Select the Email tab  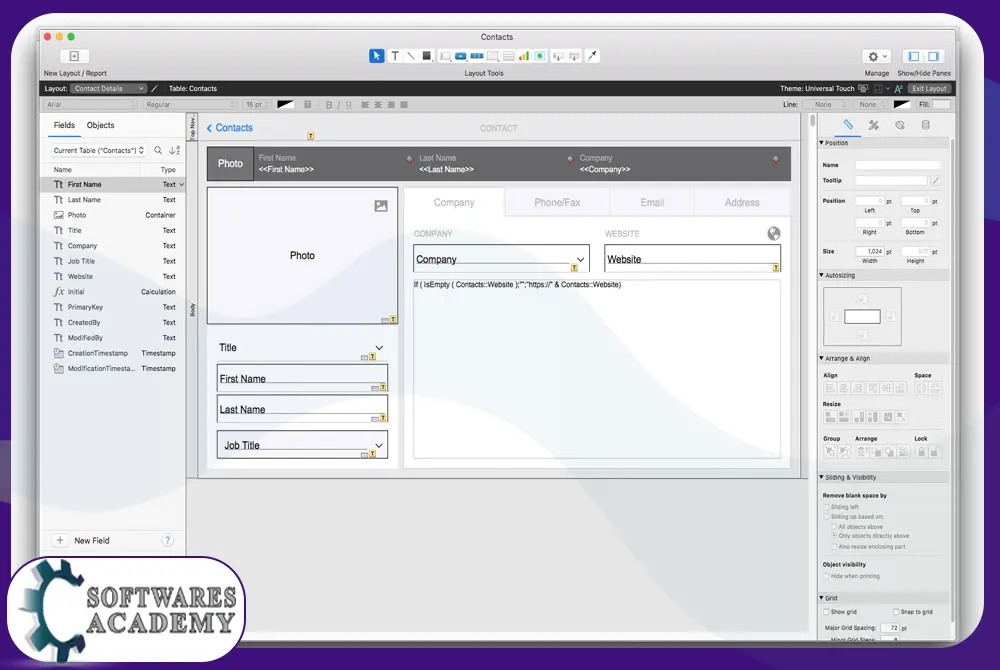pyautogui.click(x=652, y=202)
